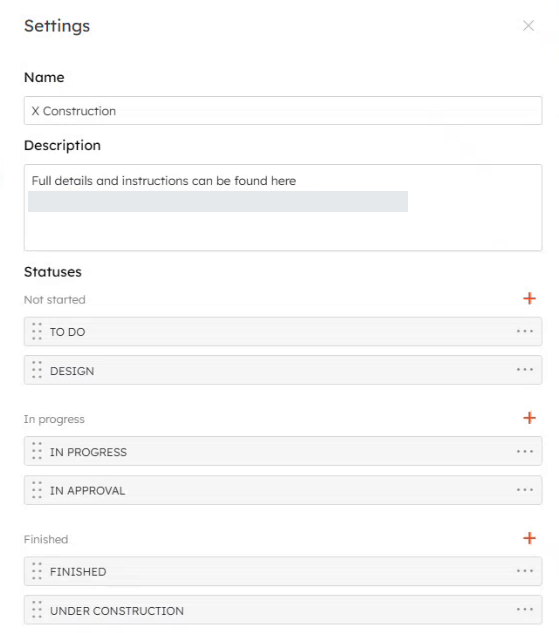Open options menu for FINISHED status
559x633 pixels.
click(x=525, y=571)
